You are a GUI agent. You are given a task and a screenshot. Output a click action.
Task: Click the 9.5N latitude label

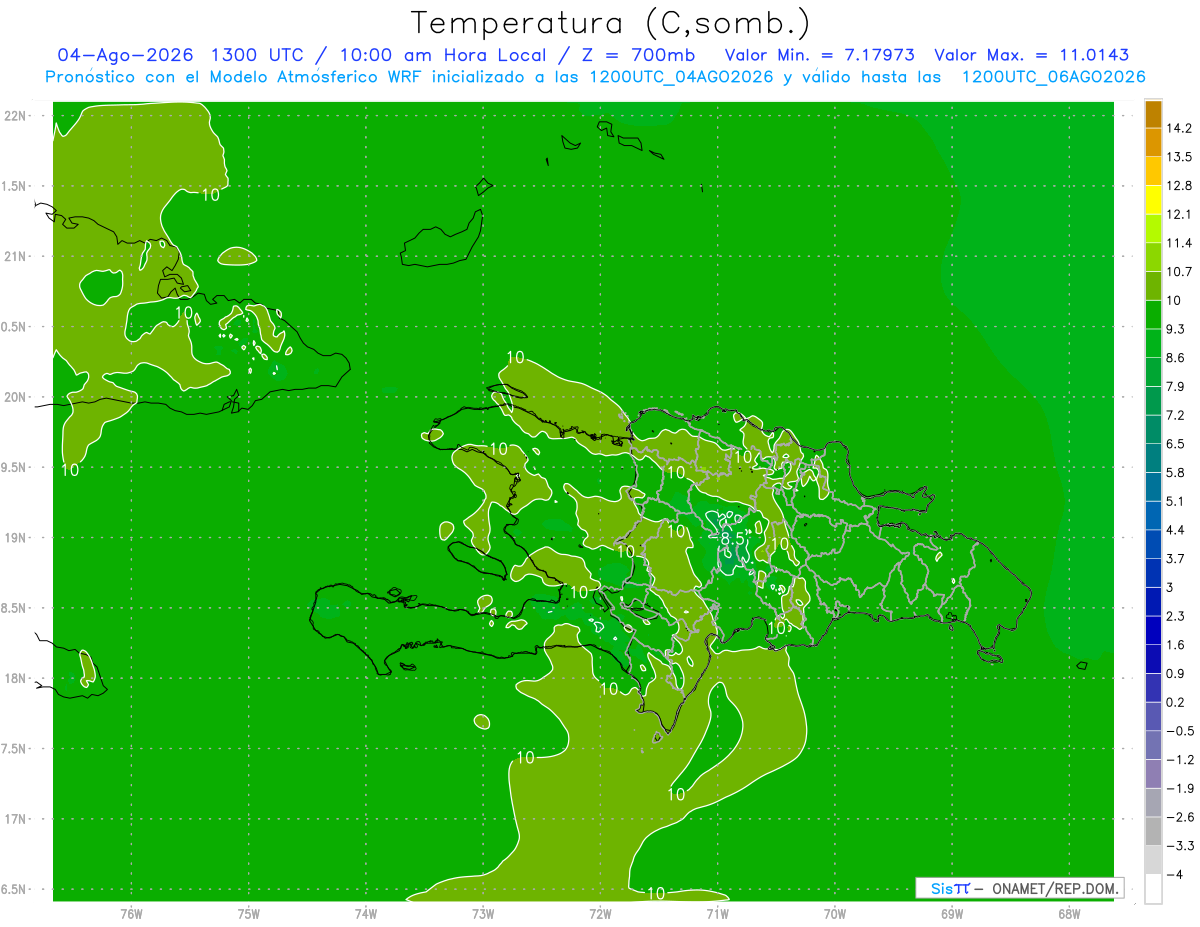[x=14, y=467]
